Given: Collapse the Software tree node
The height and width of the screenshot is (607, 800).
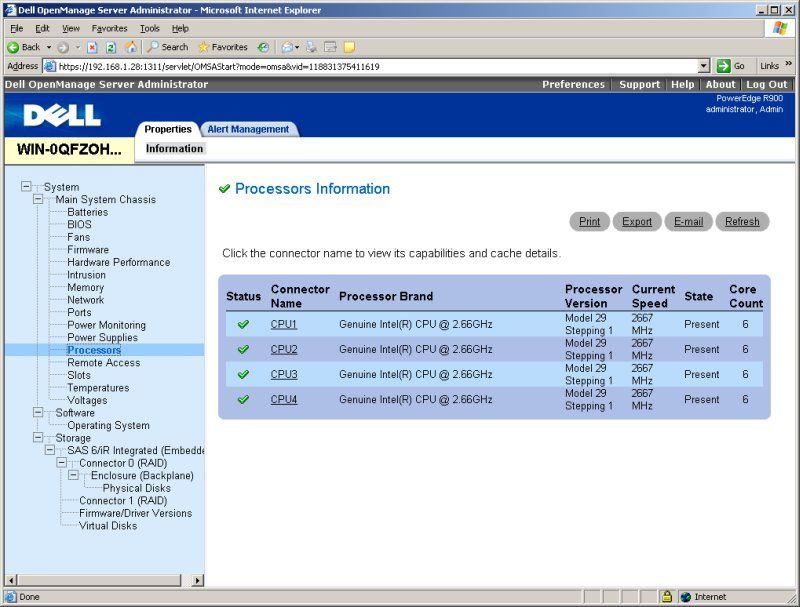Looking at the screenshot, I should (38, 412).
